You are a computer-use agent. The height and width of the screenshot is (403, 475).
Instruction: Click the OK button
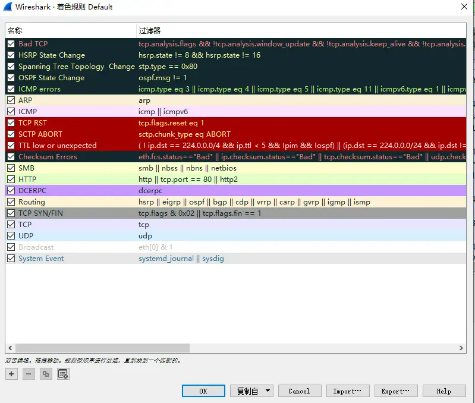point(203,391)
